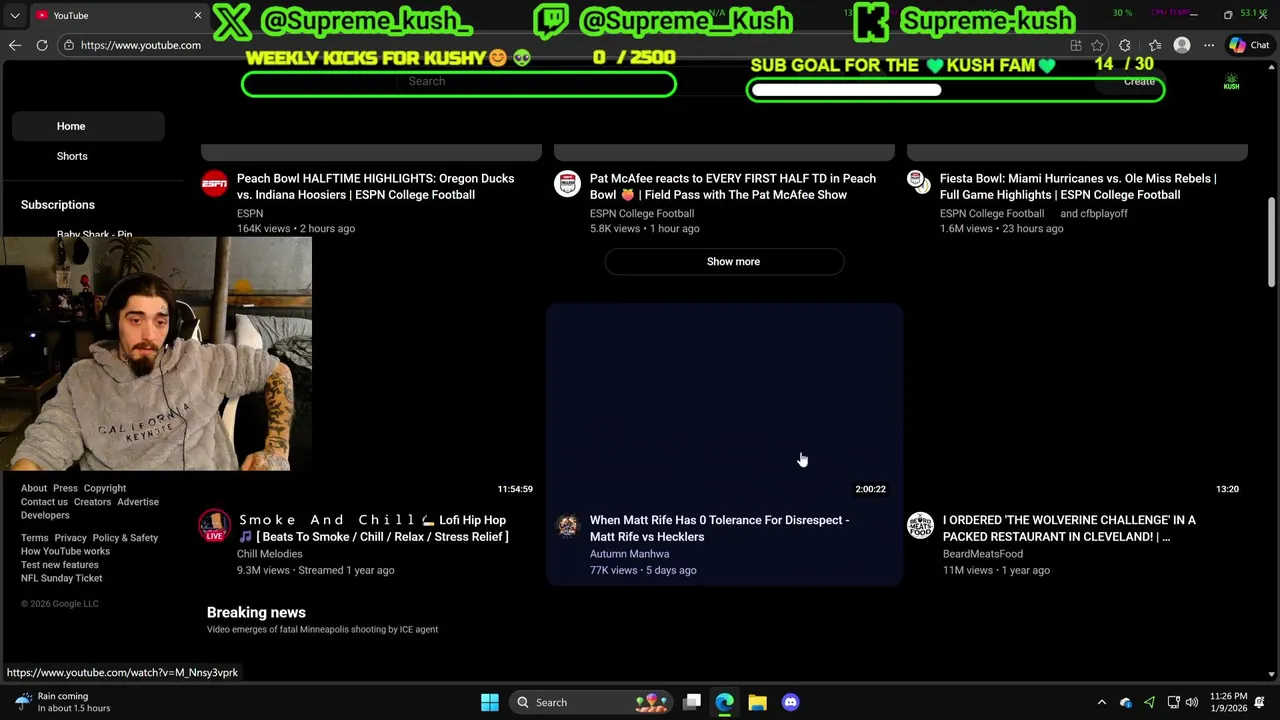Open ESPN channel name under Halftime Highlights

250,213
